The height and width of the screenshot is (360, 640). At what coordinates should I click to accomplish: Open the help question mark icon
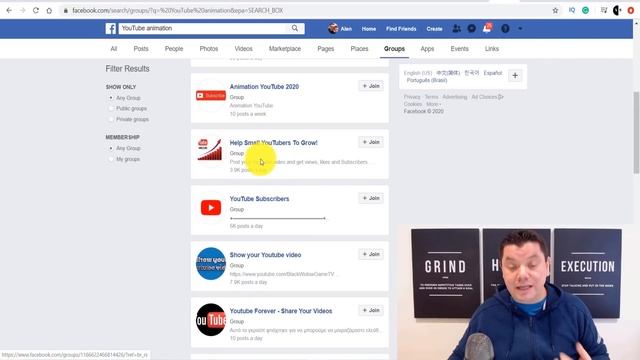pyautogui.click(x=505, y=29)
